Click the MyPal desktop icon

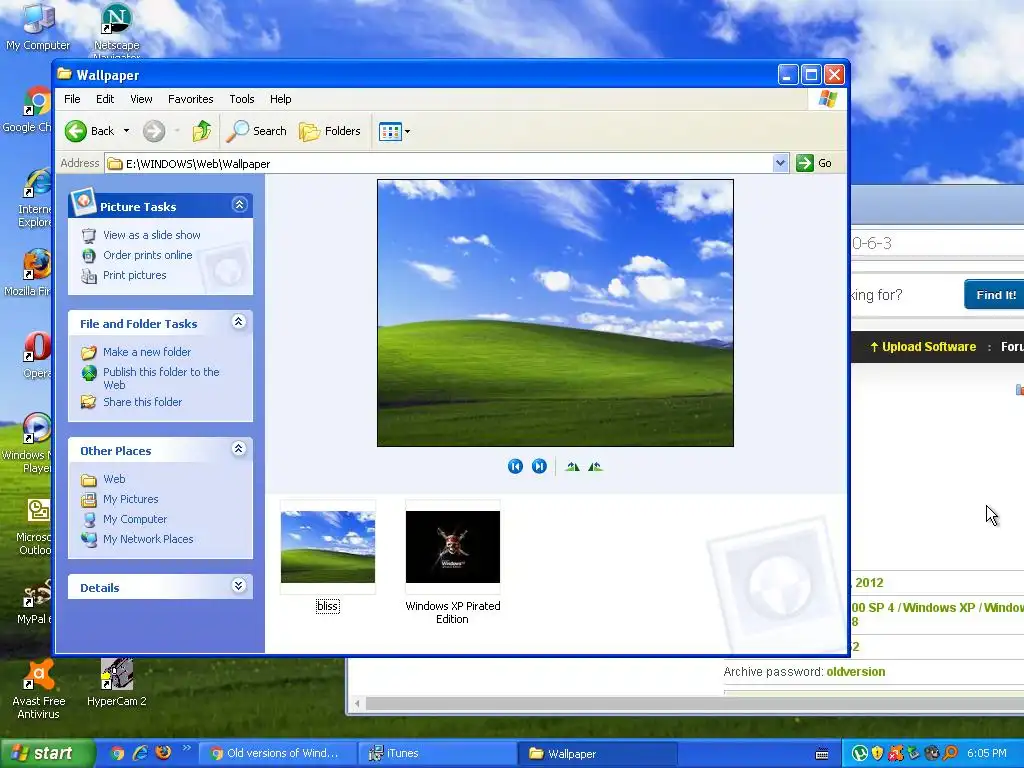click(34, 601)
